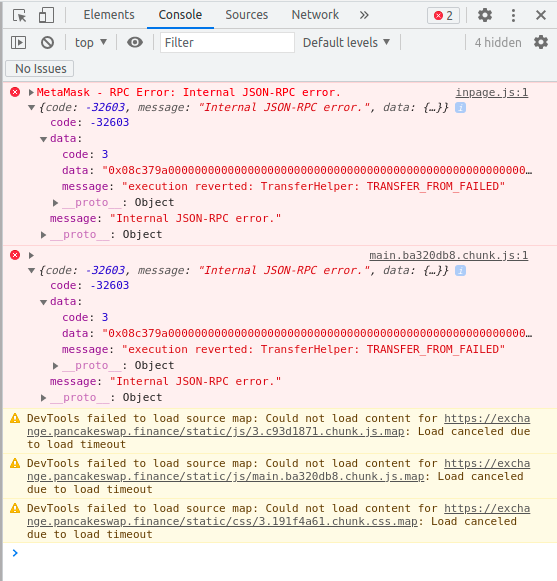Click the 4 hidden messages label
Viewport: 557px width, 581px height.
pos(498,43)
